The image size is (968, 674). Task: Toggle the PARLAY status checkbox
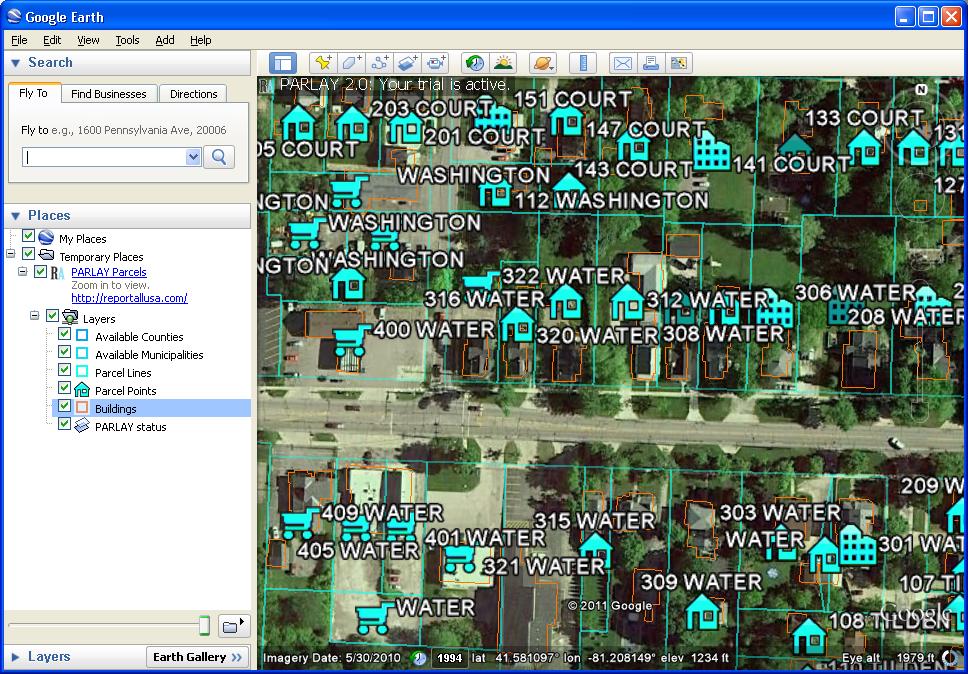click(64, 423)
